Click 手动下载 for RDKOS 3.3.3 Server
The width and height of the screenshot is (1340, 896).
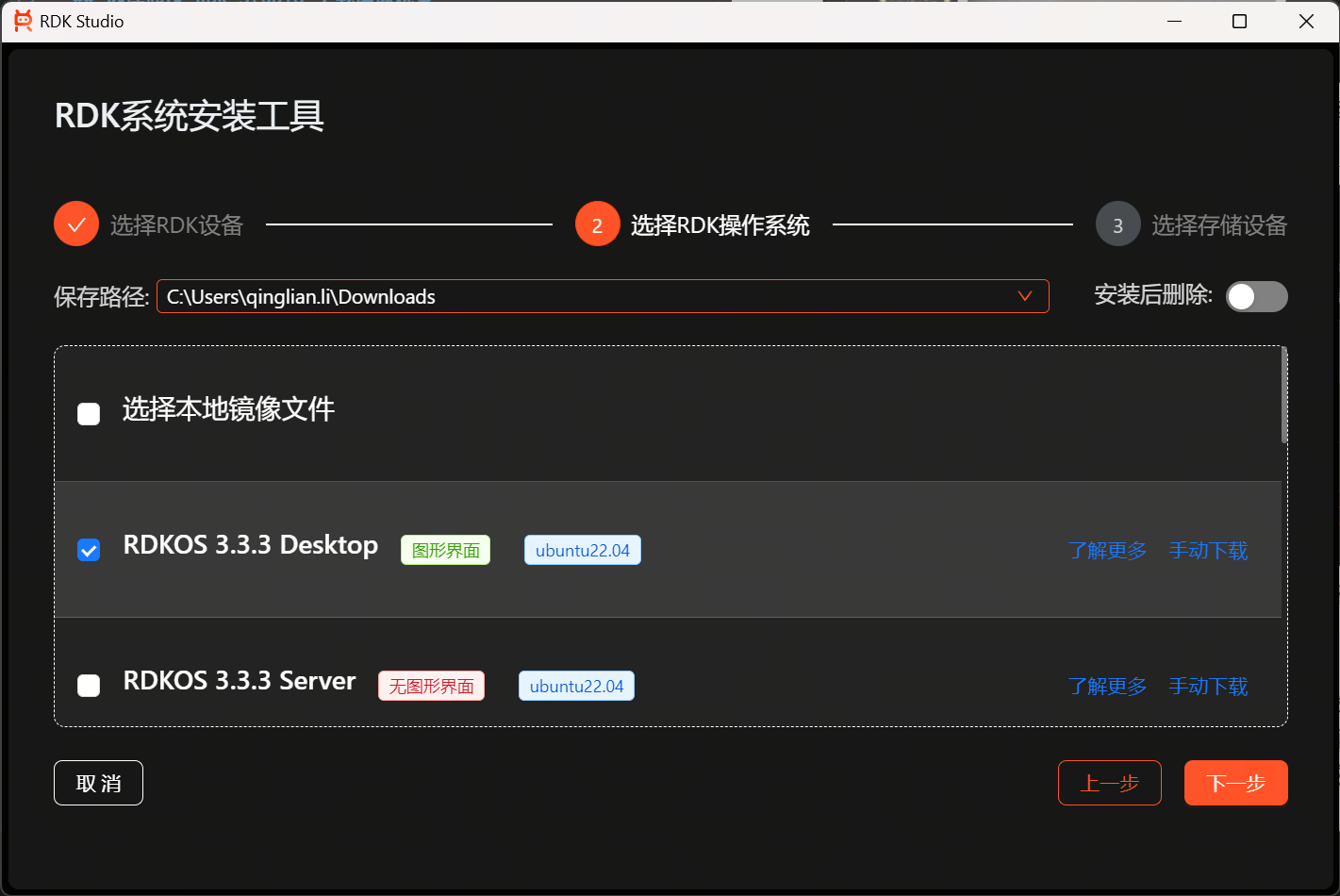(1208, 686)
